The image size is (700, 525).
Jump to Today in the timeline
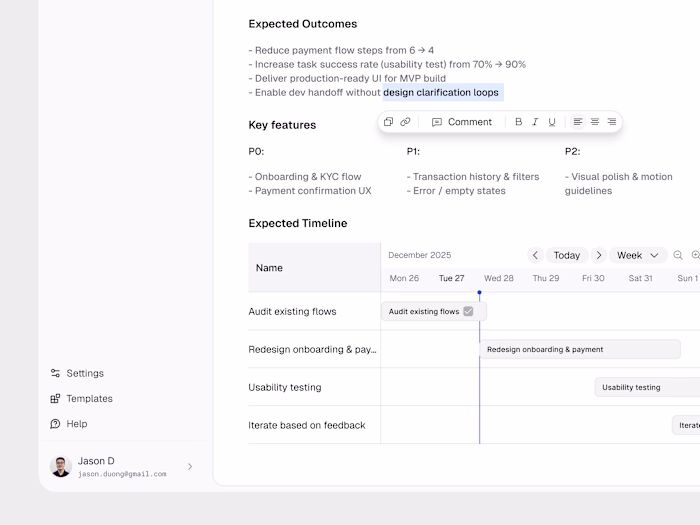tap(567, 255)
